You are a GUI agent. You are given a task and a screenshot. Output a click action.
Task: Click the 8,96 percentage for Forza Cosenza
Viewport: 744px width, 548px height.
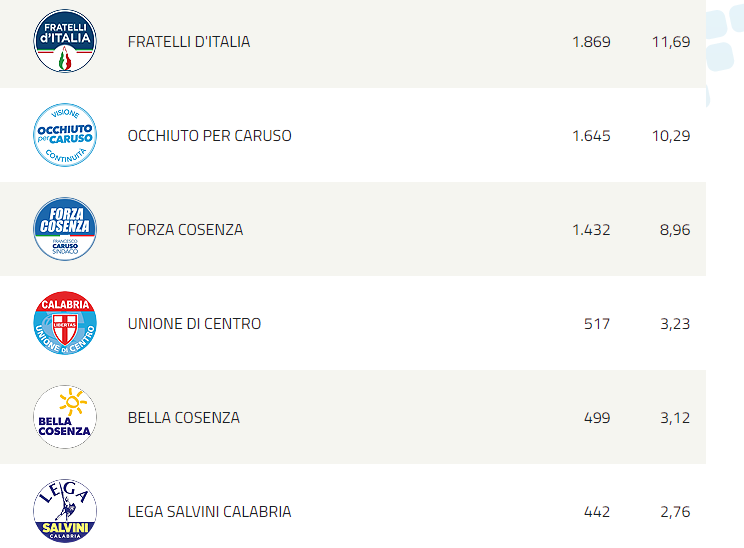tap(675, 230)
